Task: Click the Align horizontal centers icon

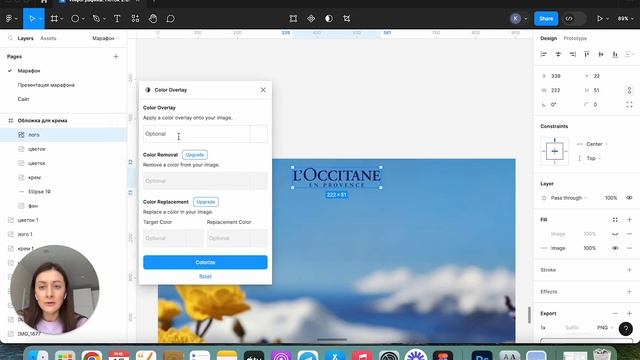Action: (558, 54)
